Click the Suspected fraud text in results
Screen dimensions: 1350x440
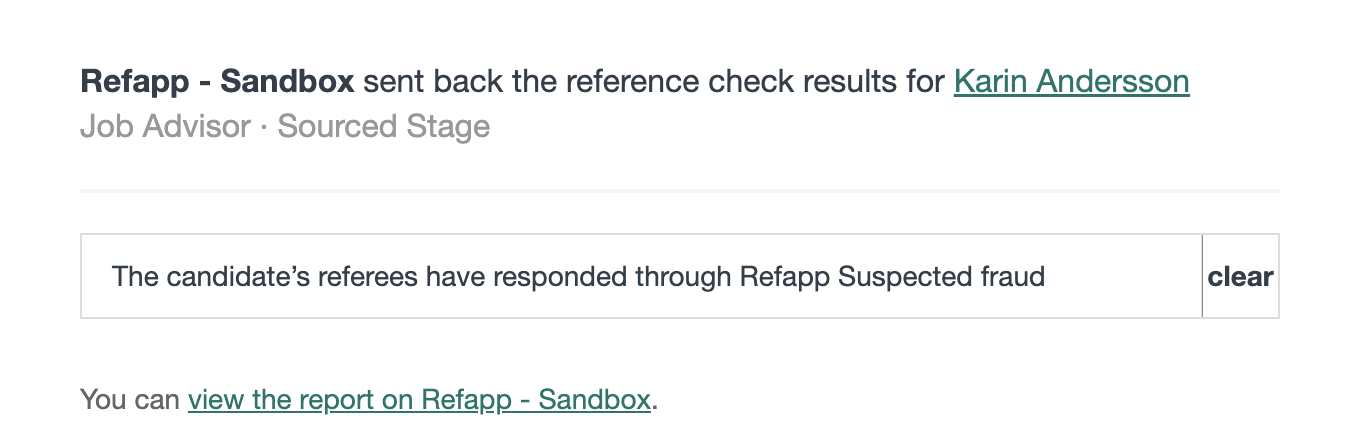pos(941,276)
